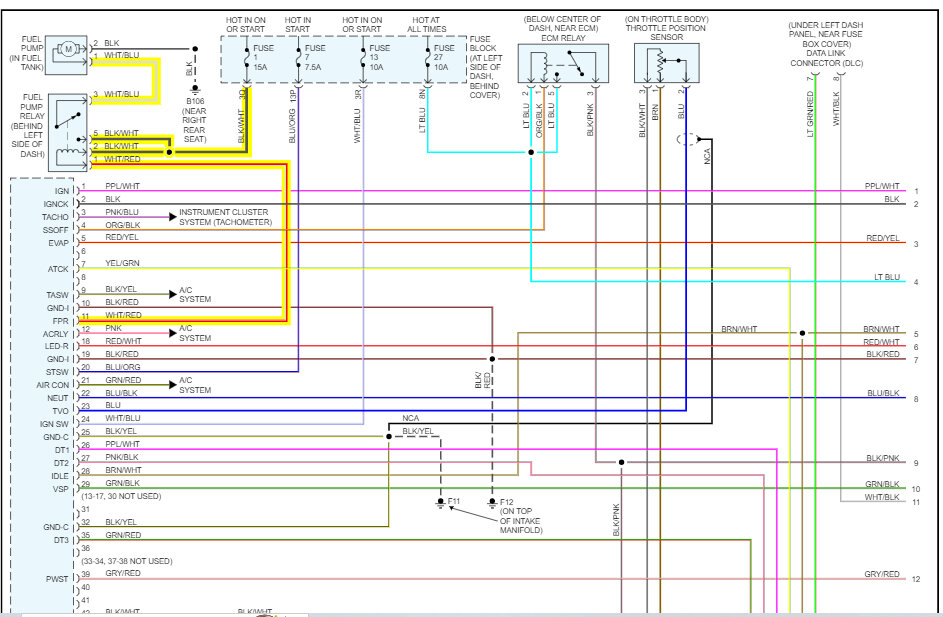Click the 'B106 (NEAR RIGHT REAR SEAT)' label

[195, 120]
